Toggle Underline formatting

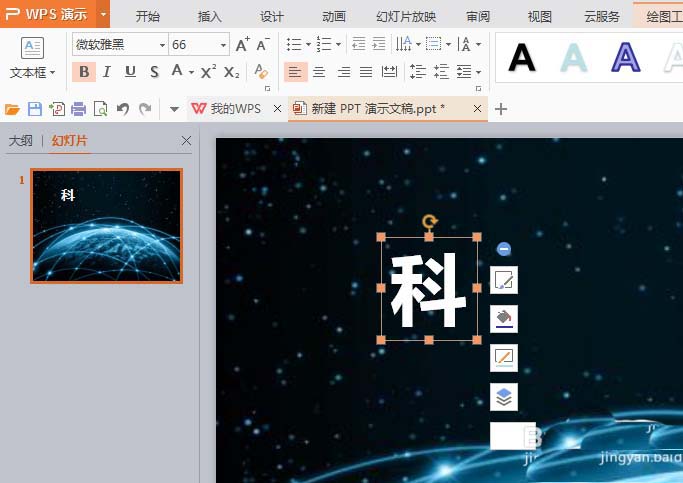130,72
